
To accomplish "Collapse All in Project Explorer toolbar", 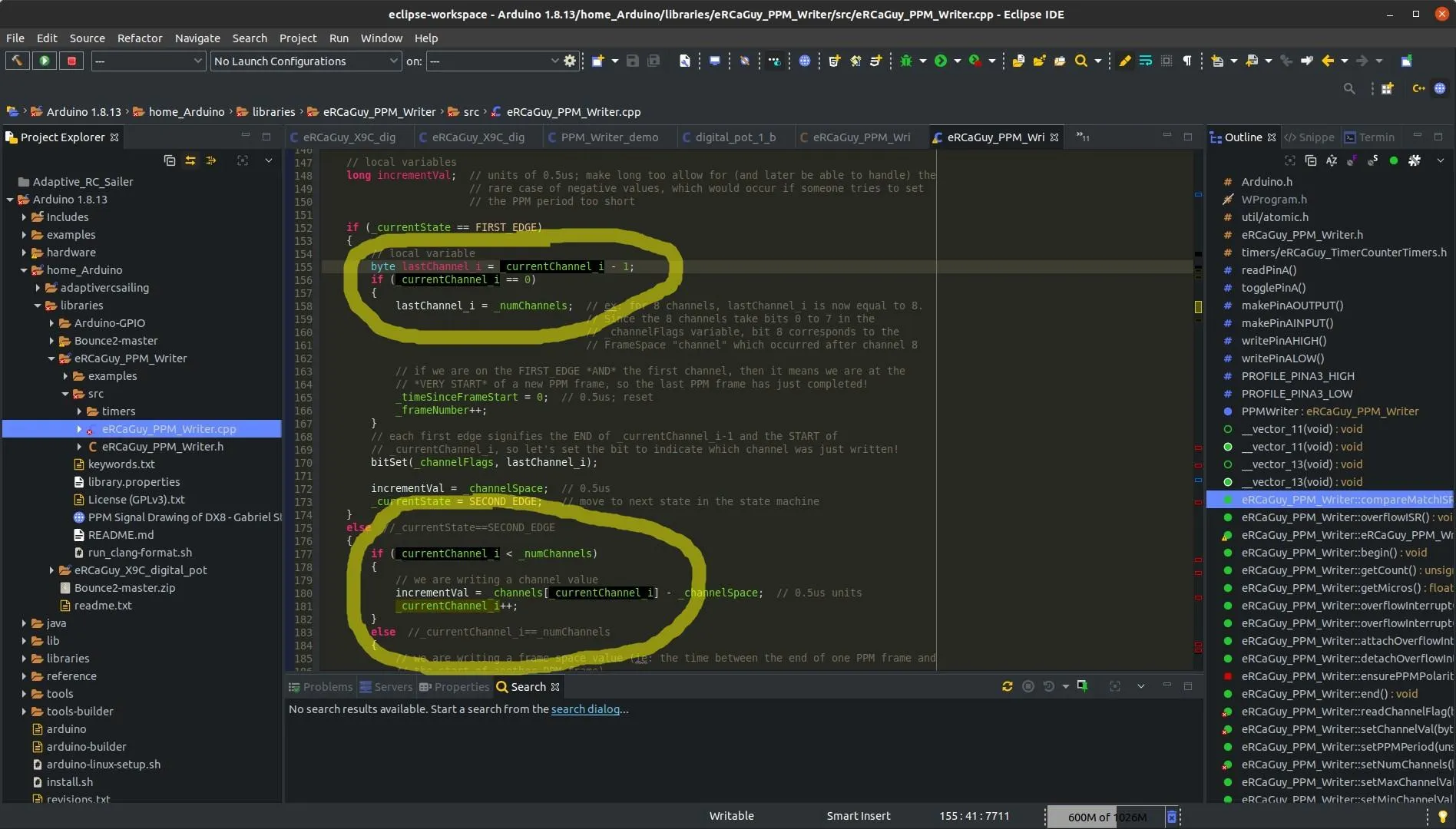I will [170, 160].
